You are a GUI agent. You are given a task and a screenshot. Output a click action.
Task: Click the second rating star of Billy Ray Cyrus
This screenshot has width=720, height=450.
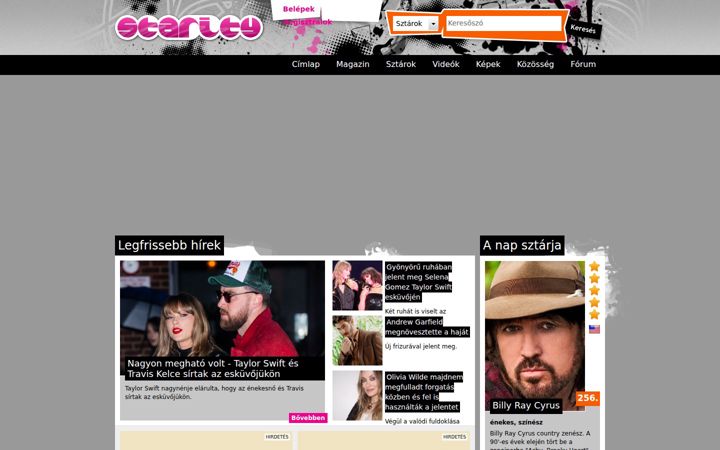tap(595, 278)
